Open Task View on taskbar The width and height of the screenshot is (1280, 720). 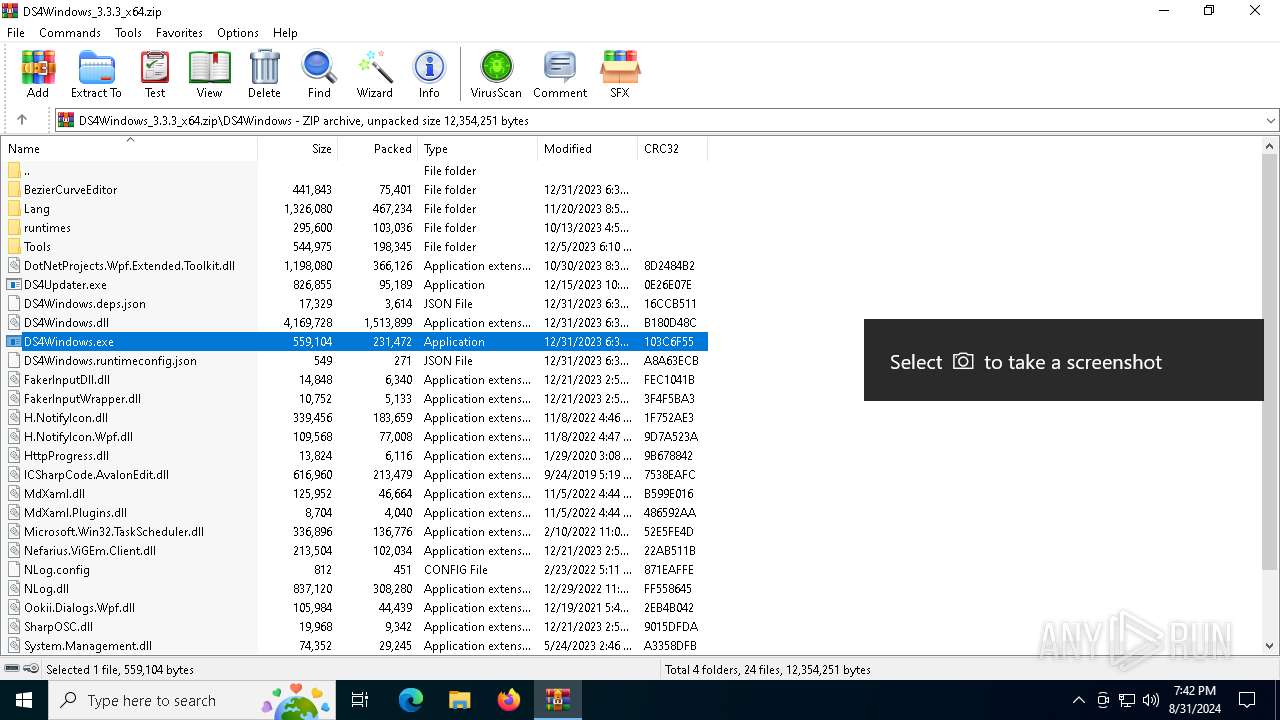tap(360, 700)
